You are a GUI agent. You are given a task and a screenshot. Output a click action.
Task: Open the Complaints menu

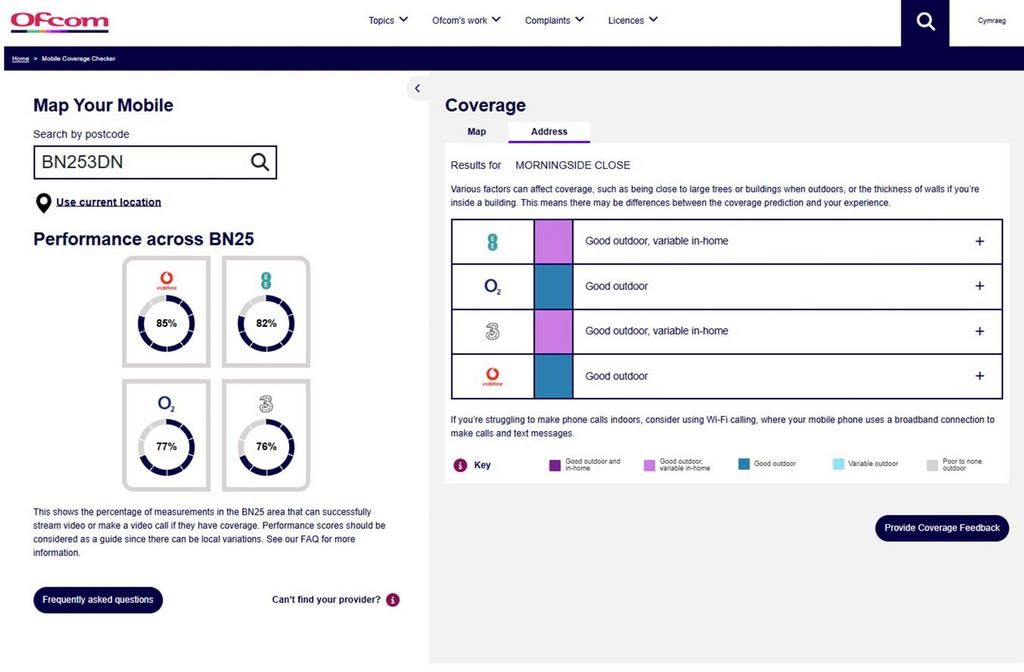tap(555, 20)
